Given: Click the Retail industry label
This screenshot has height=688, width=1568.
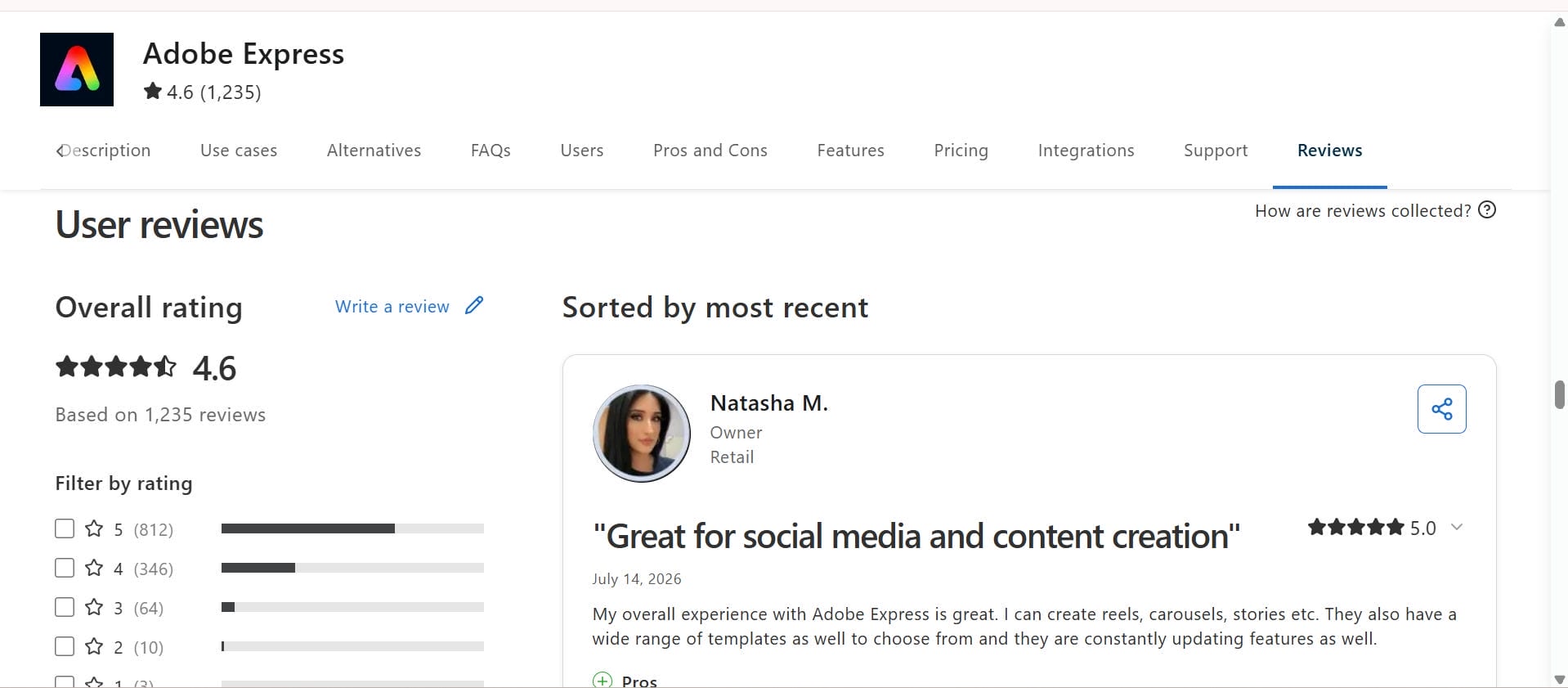Looking at the screenshot, I should pos(732,457).
